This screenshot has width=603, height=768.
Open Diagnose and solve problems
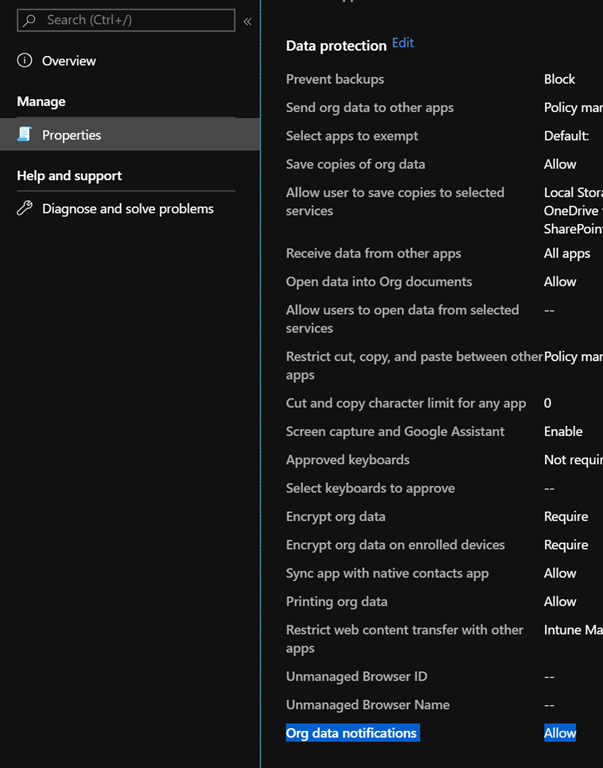tap(127, 209)
